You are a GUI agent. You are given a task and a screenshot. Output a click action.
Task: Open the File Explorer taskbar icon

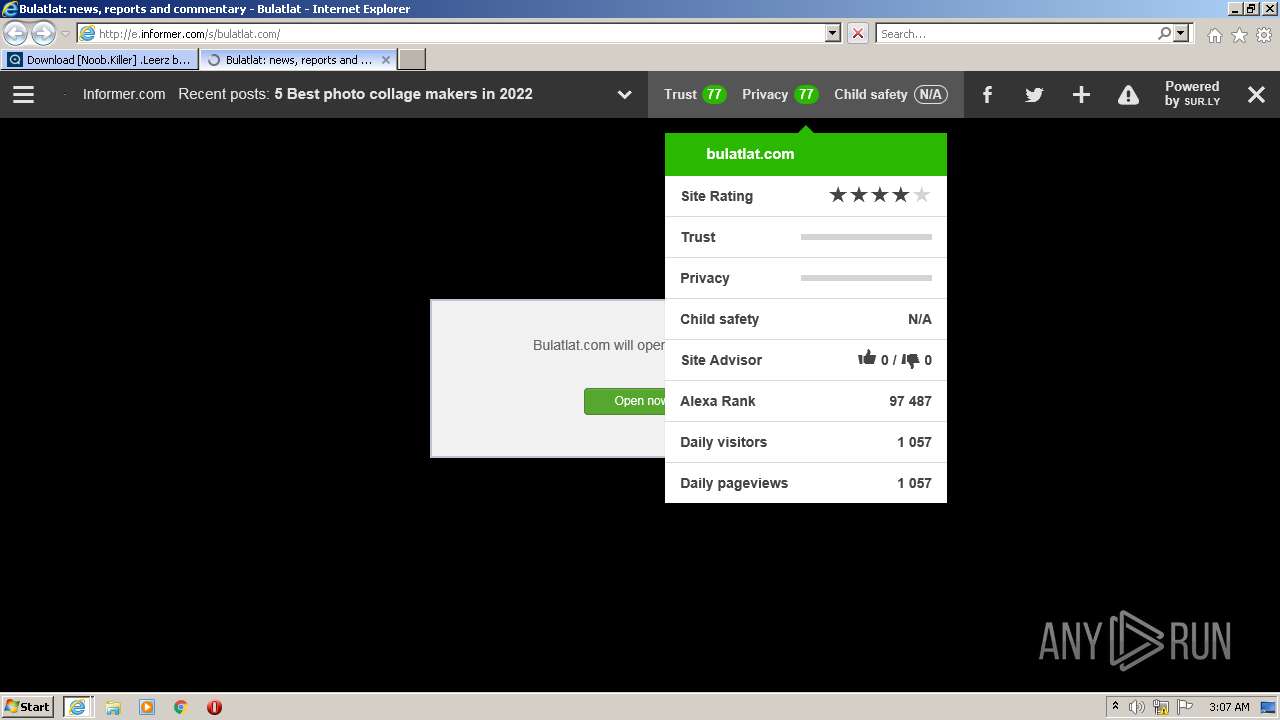click(113, 707)
